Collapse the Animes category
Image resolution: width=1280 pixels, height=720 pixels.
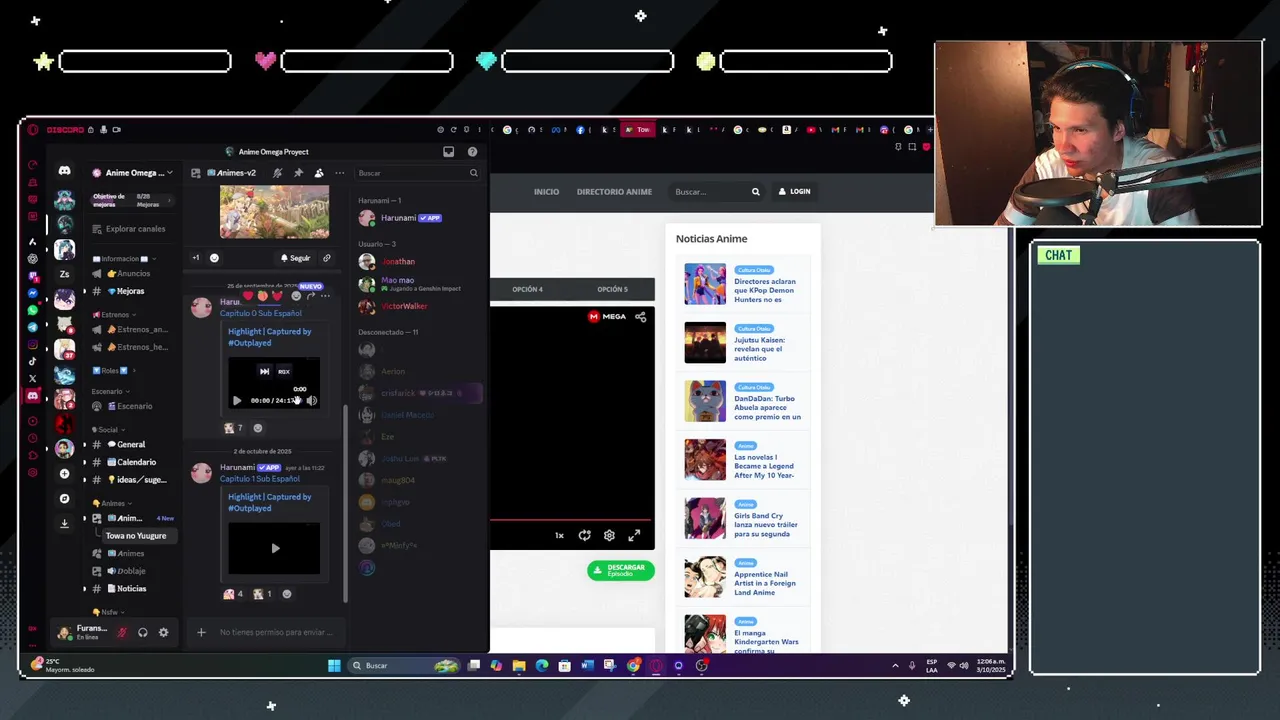(112, 503)
